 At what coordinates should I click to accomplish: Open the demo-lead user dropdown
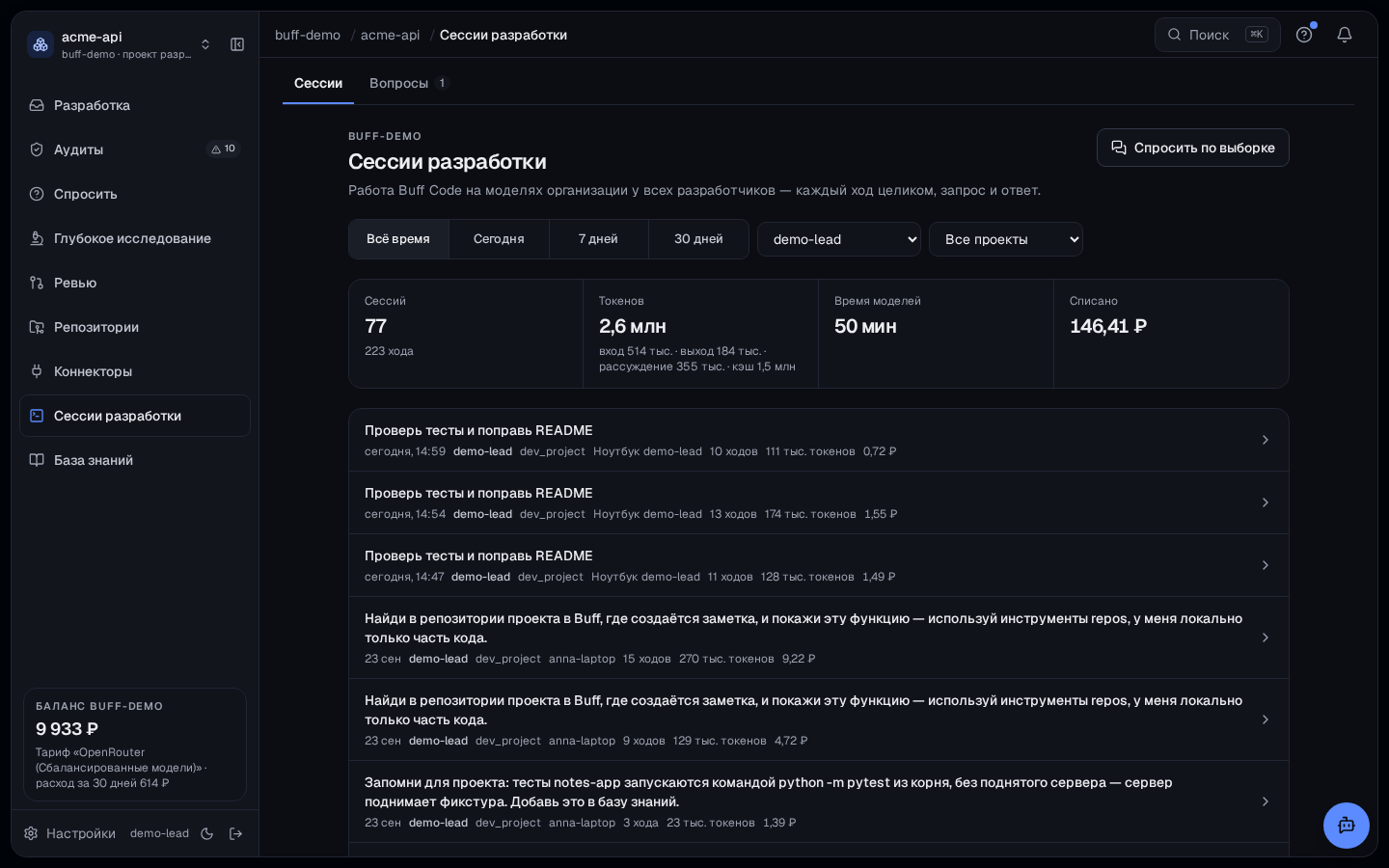pyautogui.click(x=839, y=239)
